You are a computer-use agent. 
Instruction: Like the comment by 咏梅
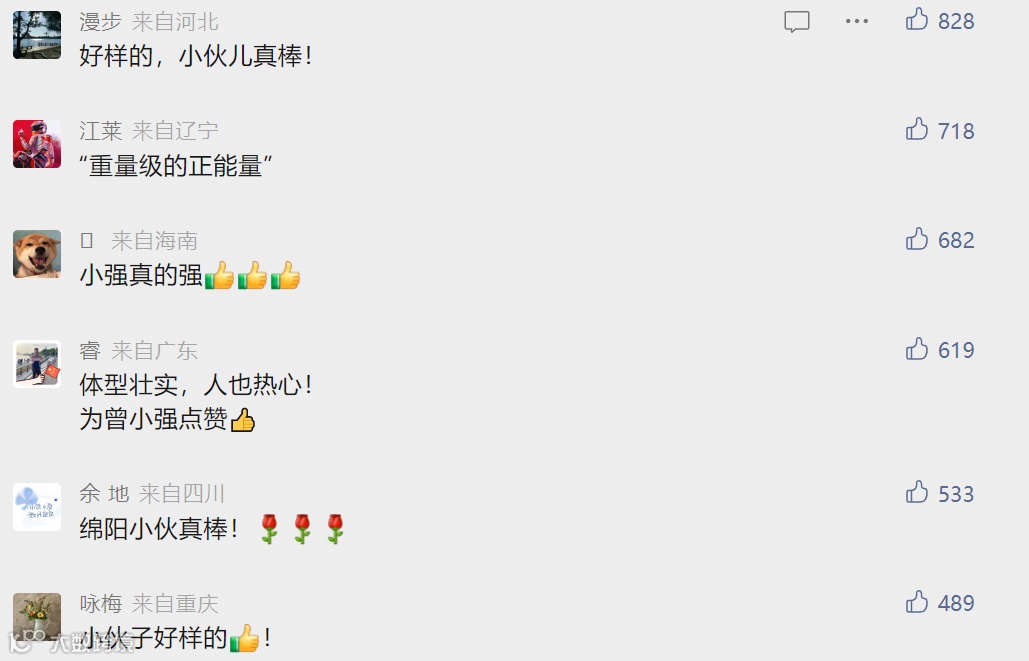(x=917, y=602)
